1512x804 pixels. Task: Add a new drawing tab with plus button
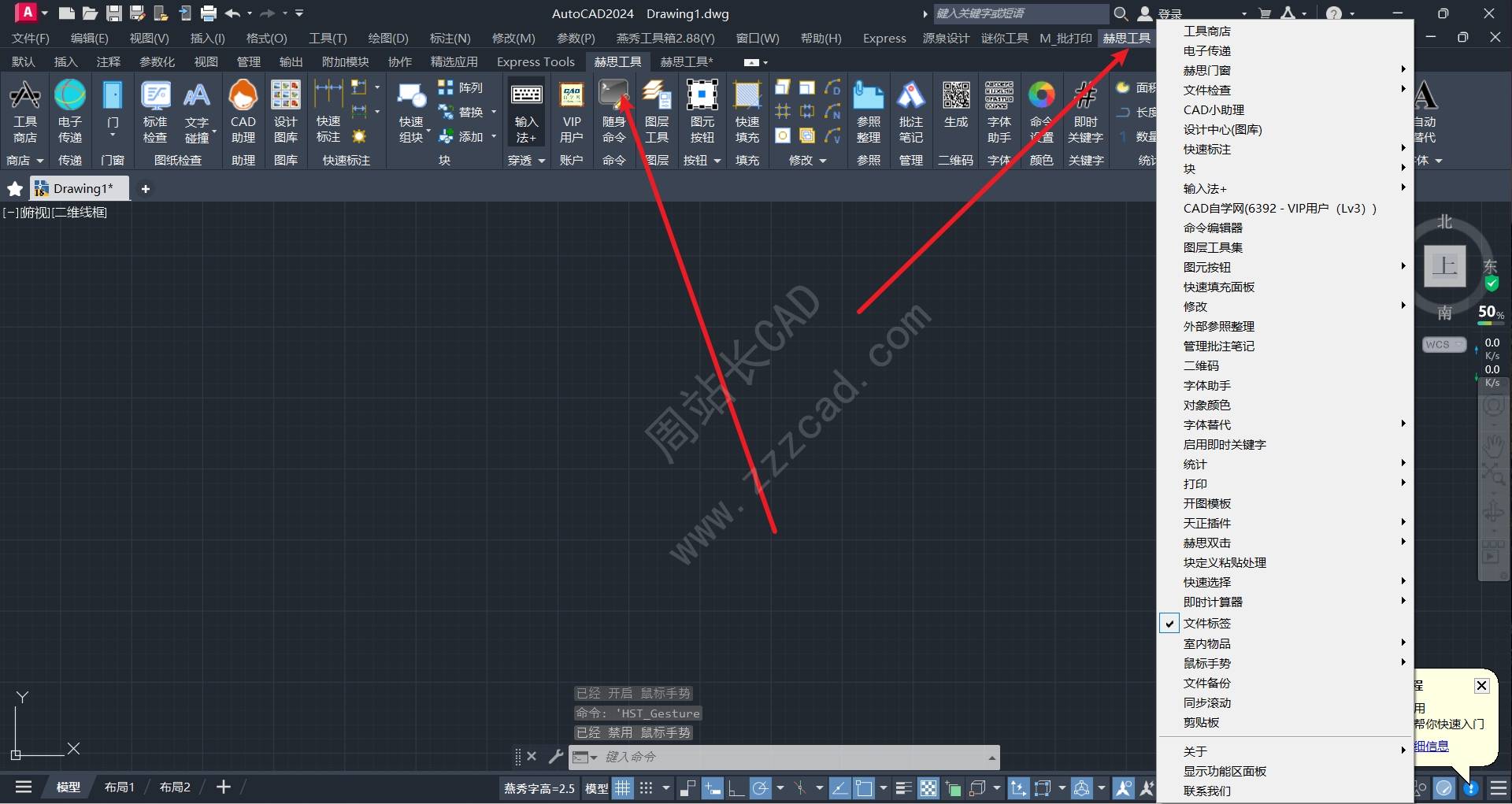tap(145, 189)
